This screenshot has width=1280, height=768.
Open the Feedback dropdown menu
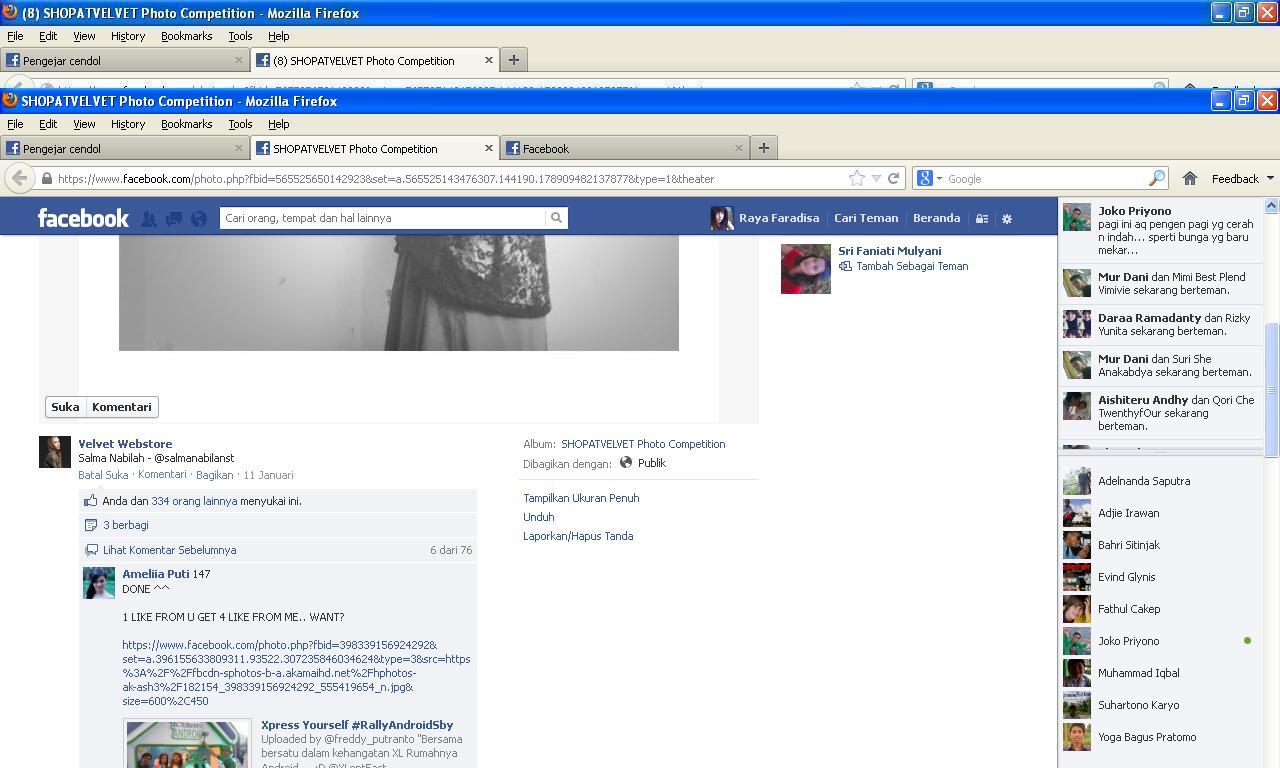pos(1243,179)
